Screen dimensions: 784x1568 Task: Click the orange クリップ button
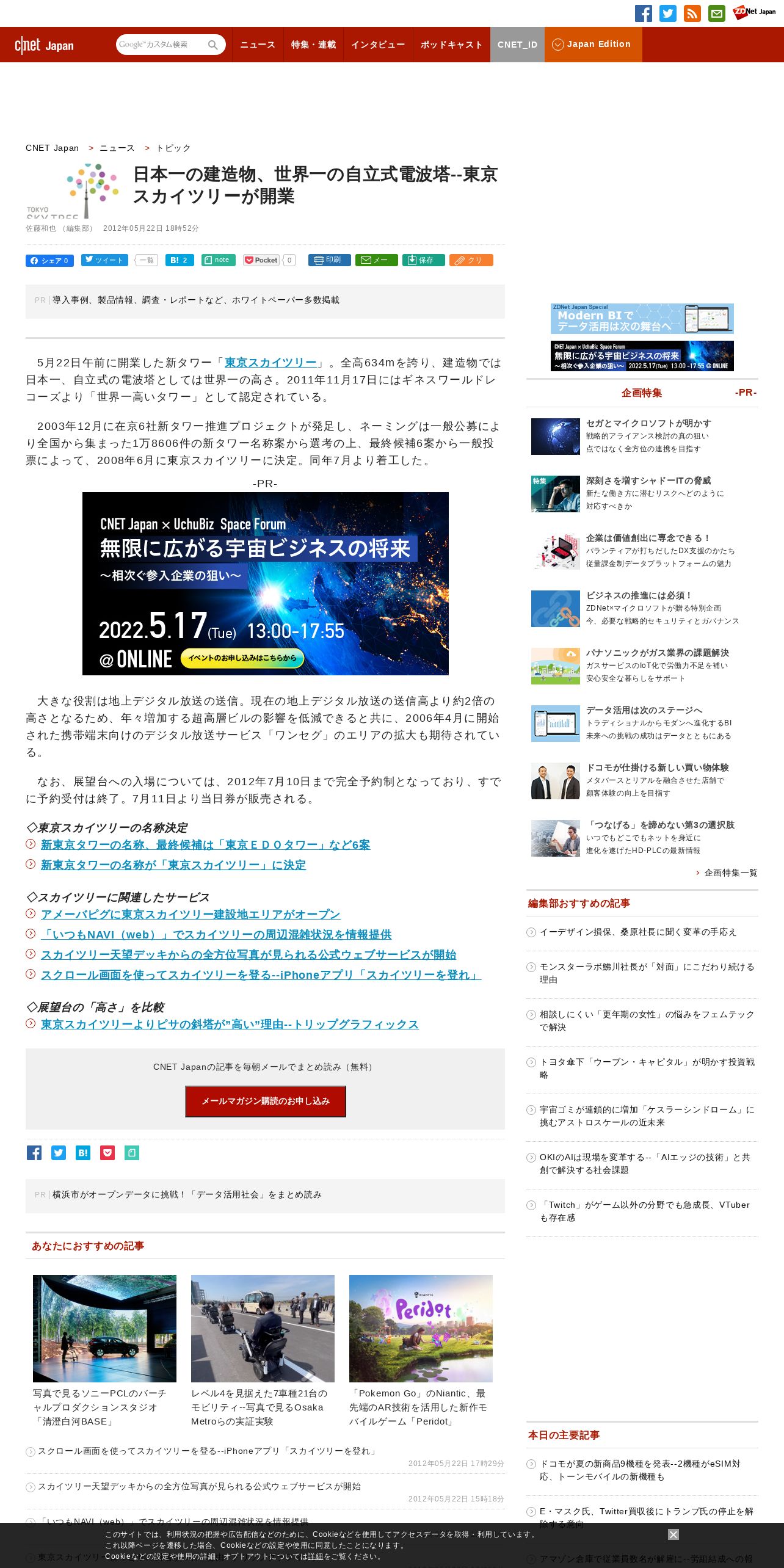coord(471,260)
